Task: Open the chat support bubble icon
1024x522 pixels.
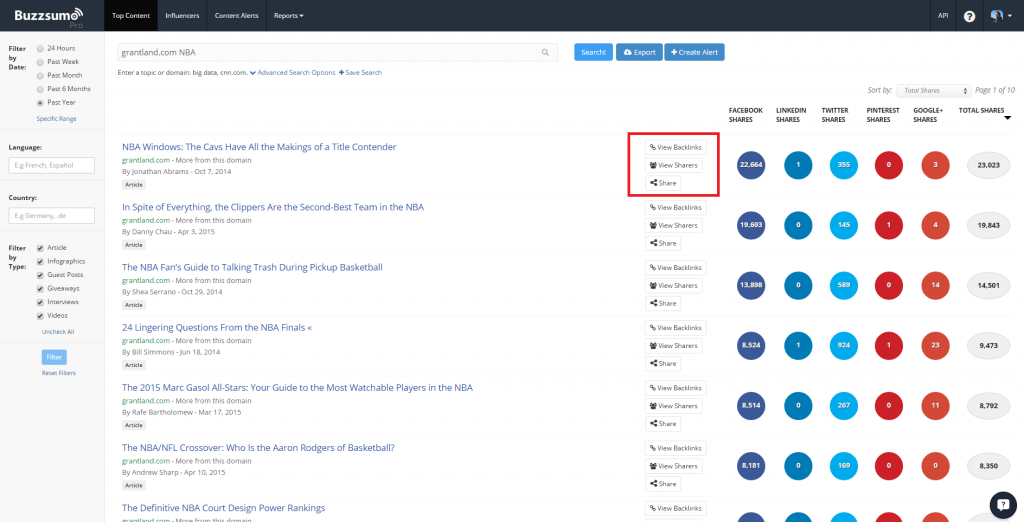Action: click(1002, 504)
